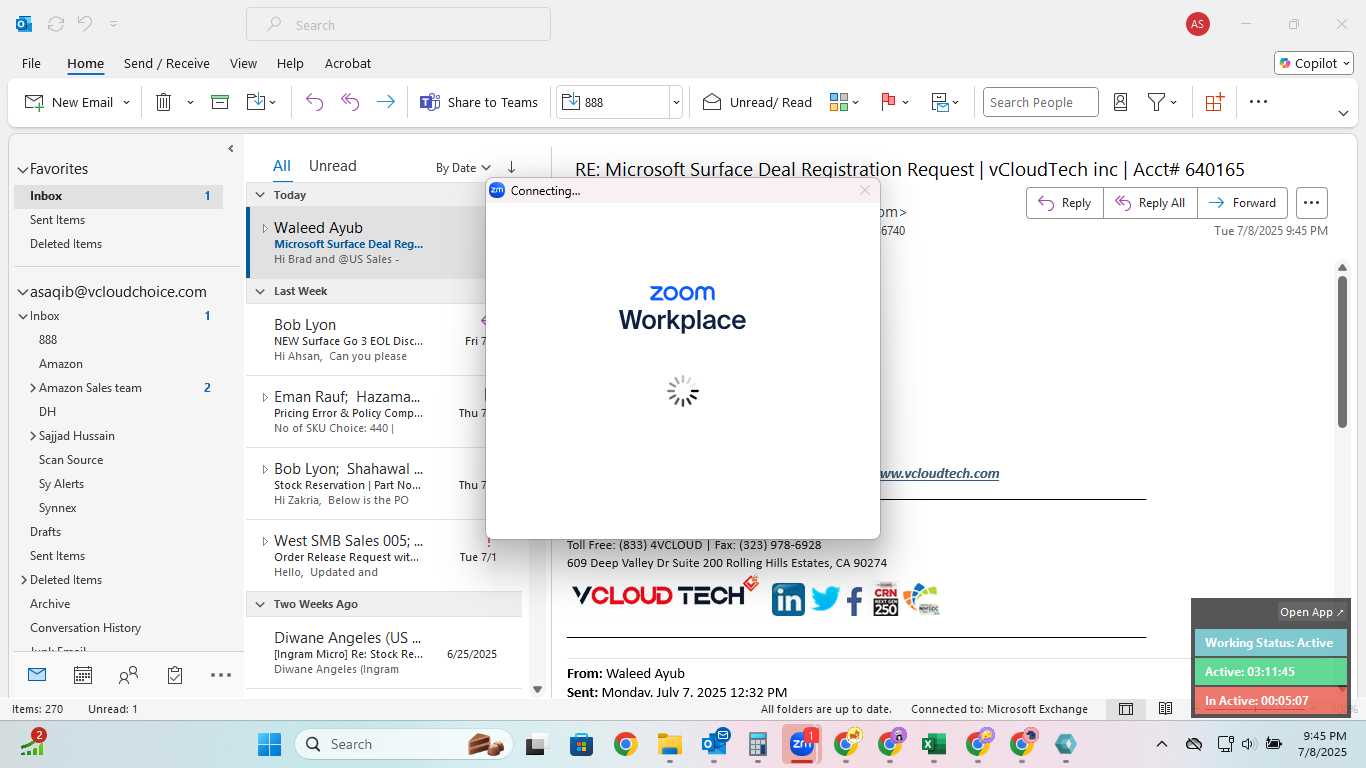The height and width of the screenshot is (768, 1366).
Task: Open the 888 quick steps dropdown
Action: (x=676, y=102)
